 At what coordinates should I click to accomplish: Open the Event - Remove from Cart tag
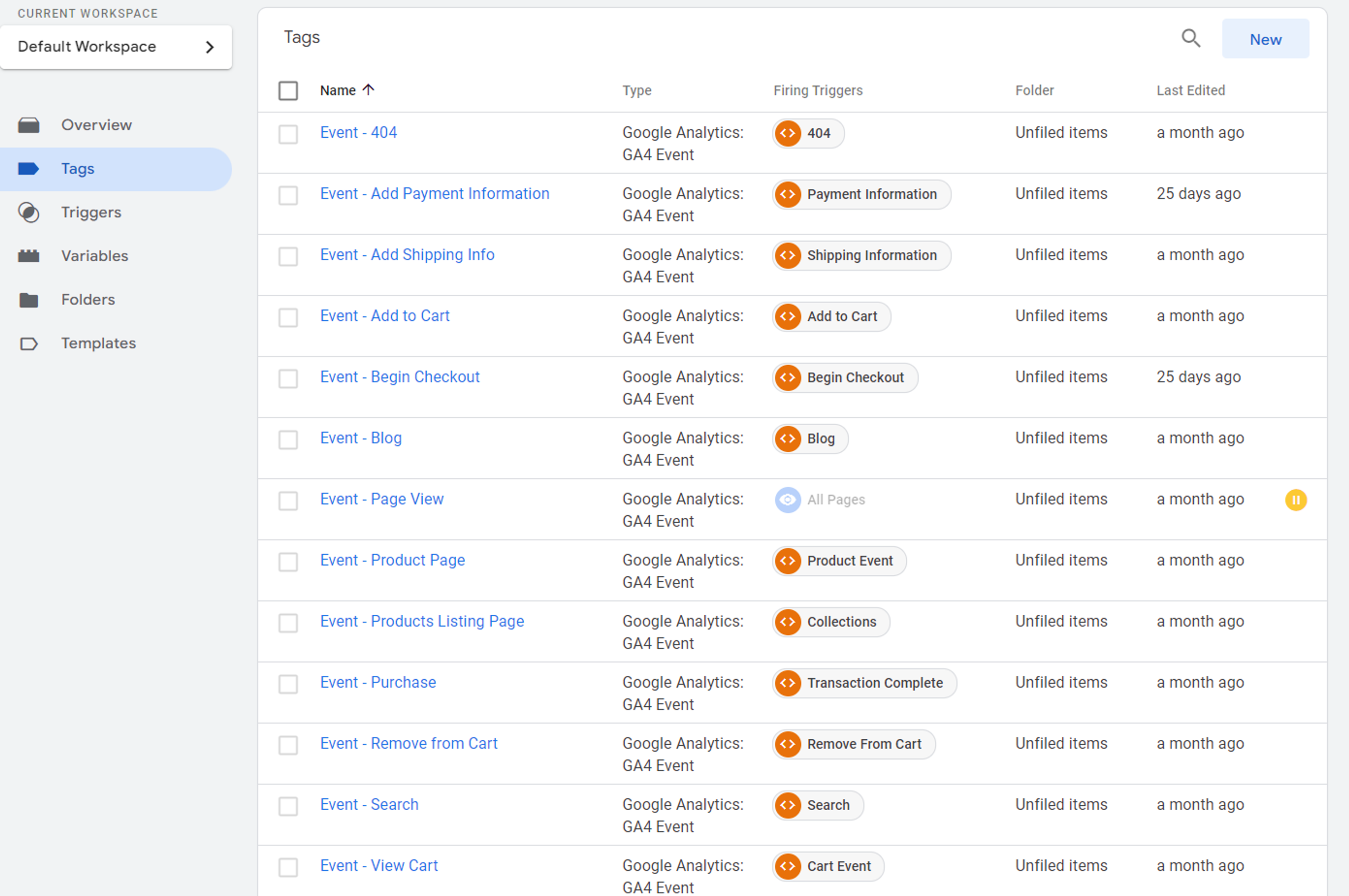(x=409, y=744)
